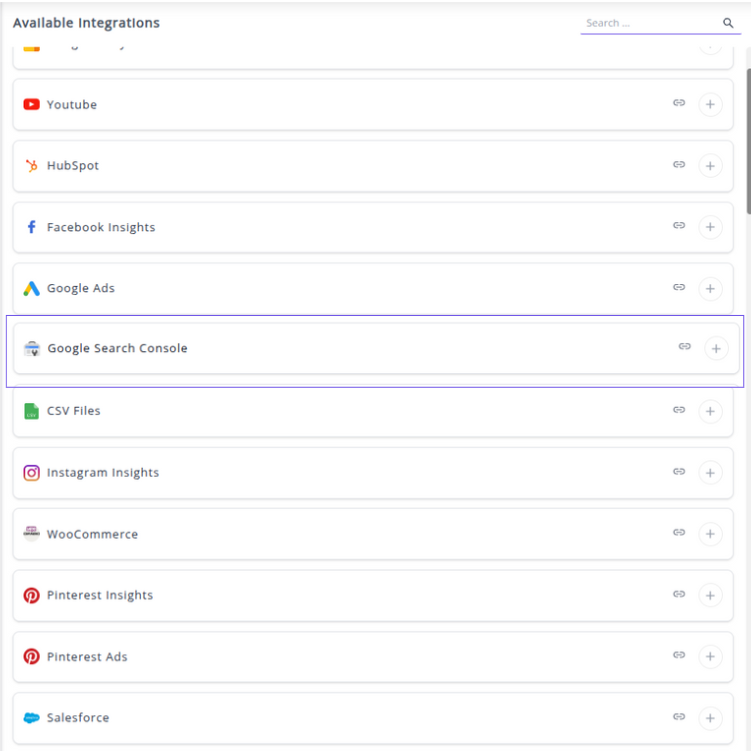Click the link icon for CSV Files
Screen dimensions: 751x751
tap(679, 410)
